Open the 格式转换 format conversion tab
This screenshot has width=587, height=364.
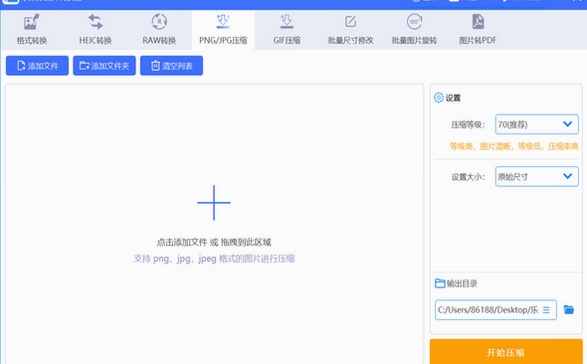pyautogui.click(x=32, y=30)
